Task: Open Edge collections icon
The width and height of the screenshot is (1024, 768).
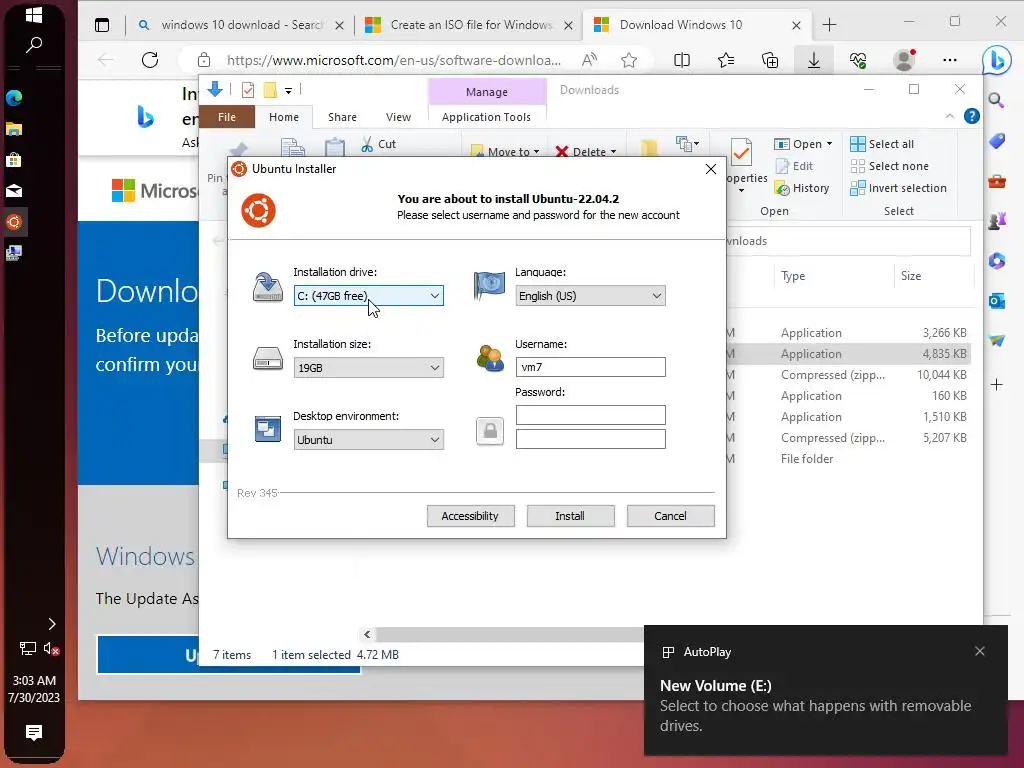Action: [770, 60]
